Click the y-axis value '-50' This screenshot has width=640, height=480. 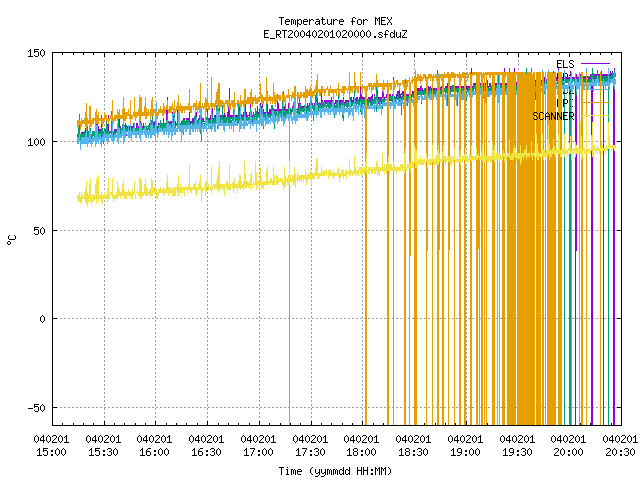(x=36, y=408)
